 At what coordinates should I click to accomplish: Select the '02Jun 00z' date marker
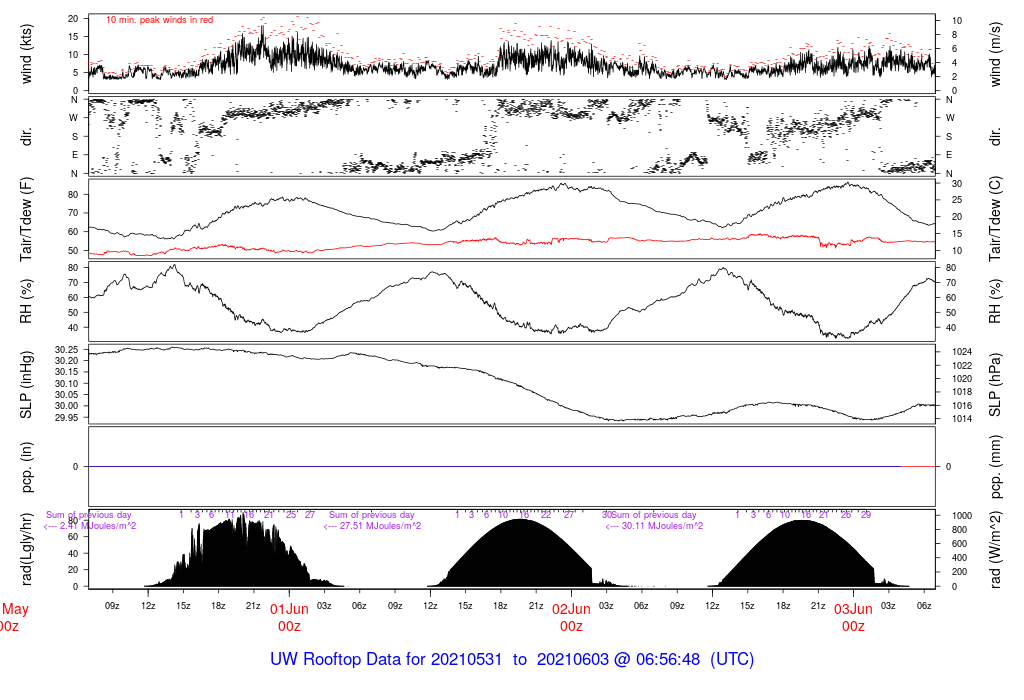(571, 618)
